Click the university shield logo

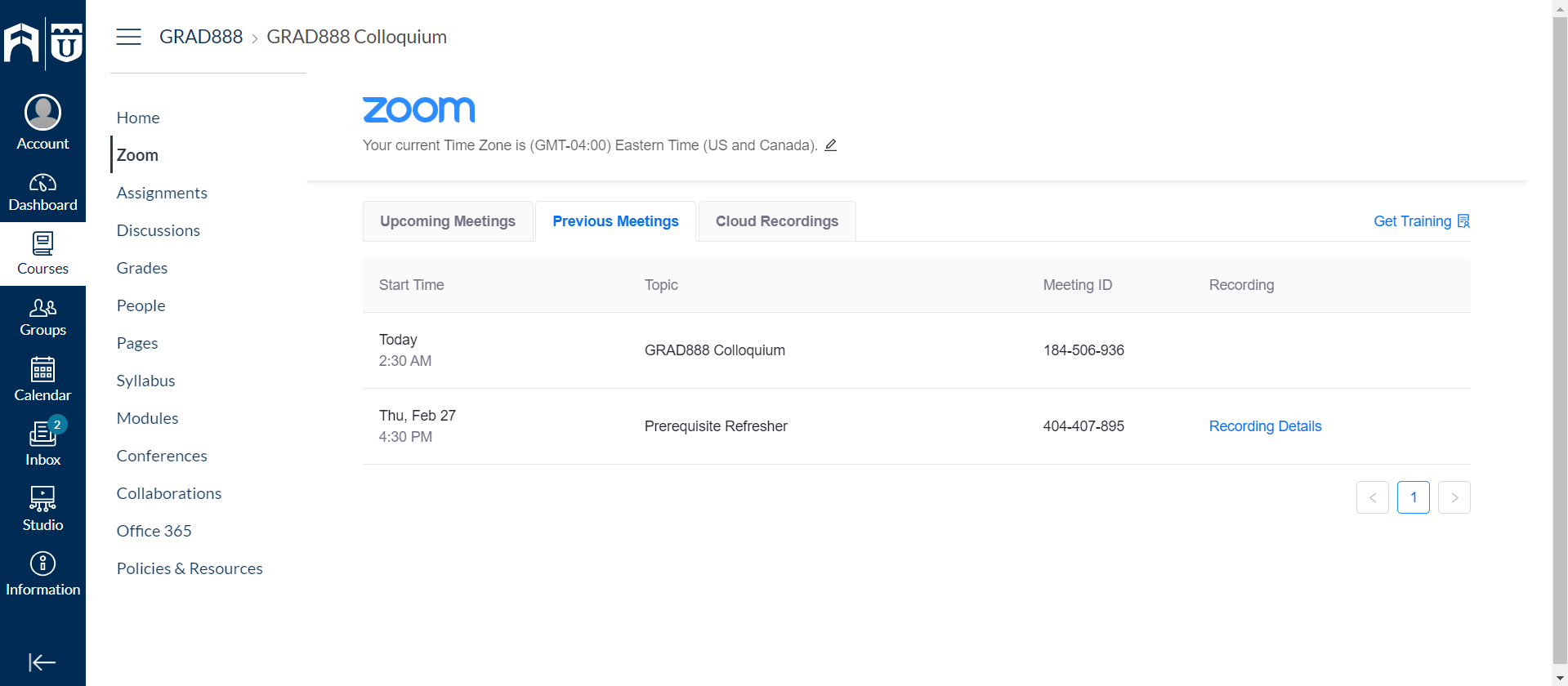66,43
